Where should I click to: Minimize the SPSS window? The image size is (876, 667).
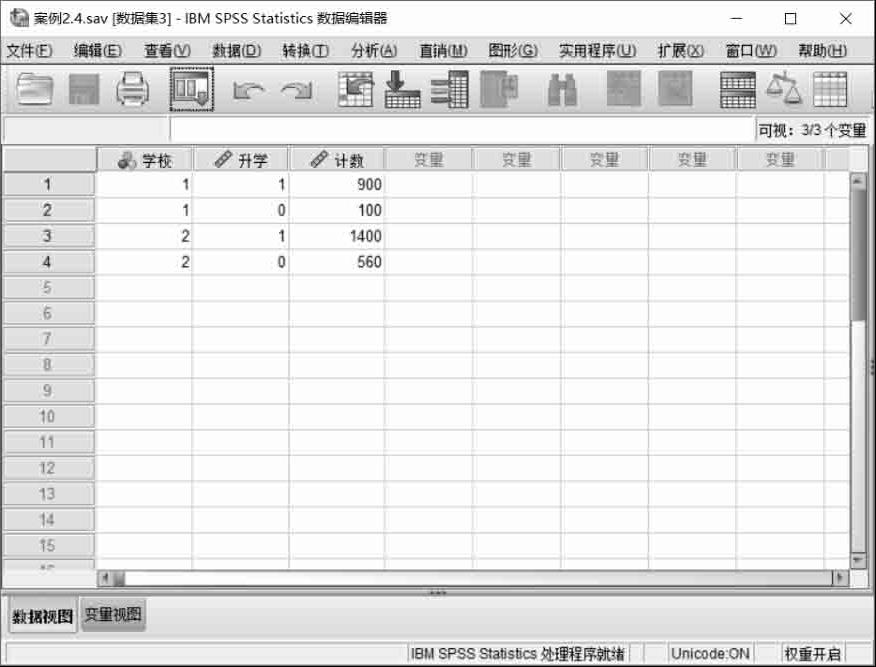pyautogui.click(x=737, y=19)
